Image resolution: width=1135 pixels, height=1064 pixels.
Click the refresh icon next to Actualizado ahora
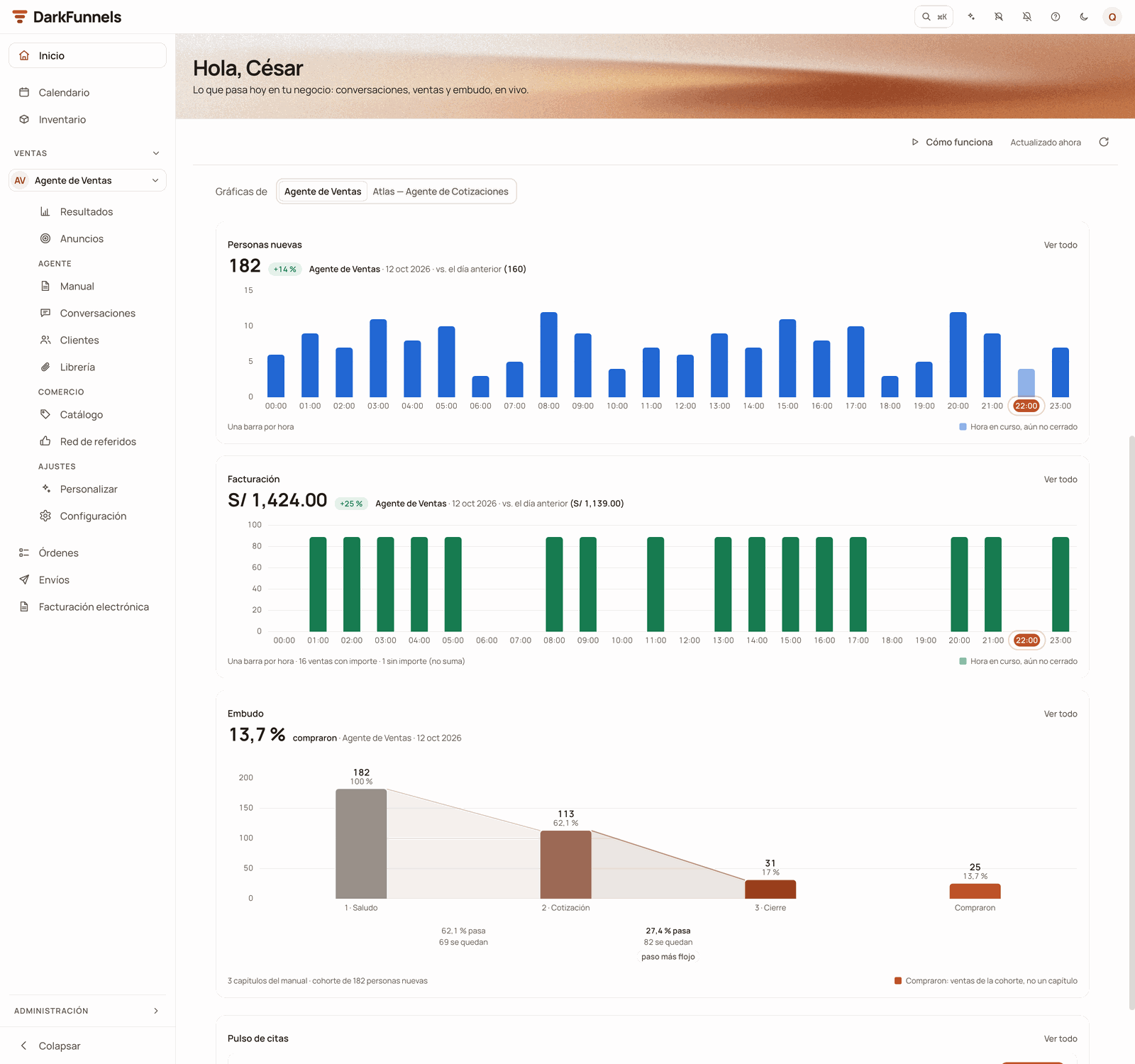pos(1104,142)
